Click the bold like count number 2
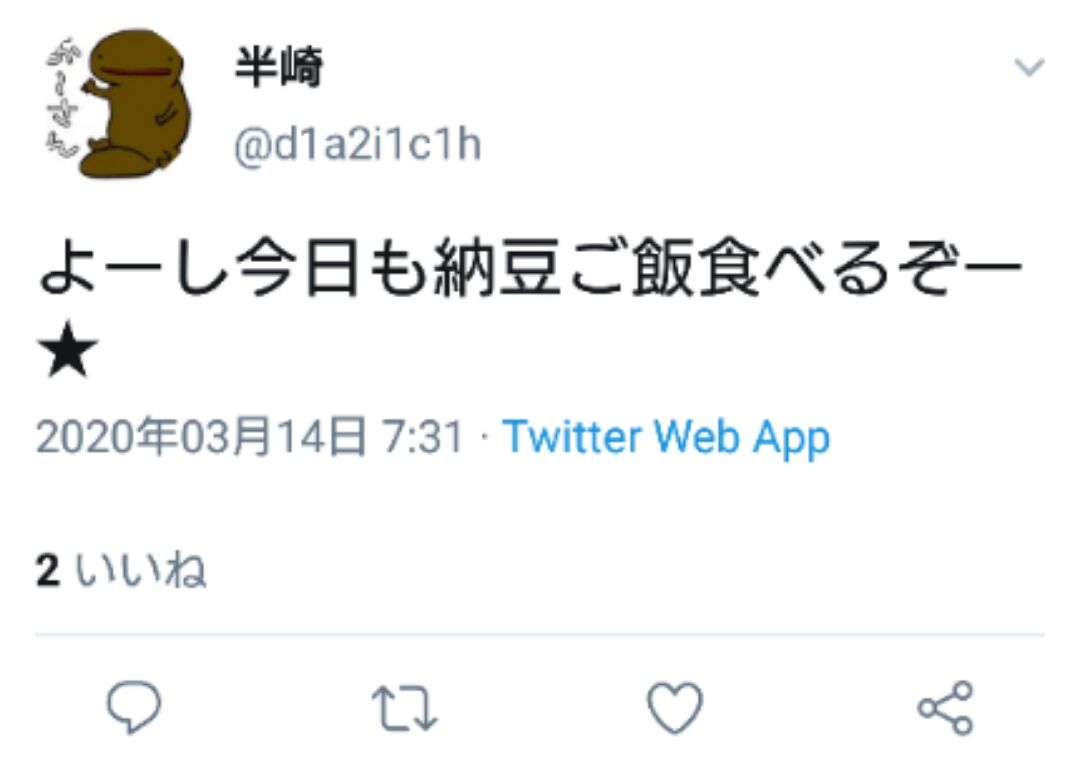 [48, 571]
